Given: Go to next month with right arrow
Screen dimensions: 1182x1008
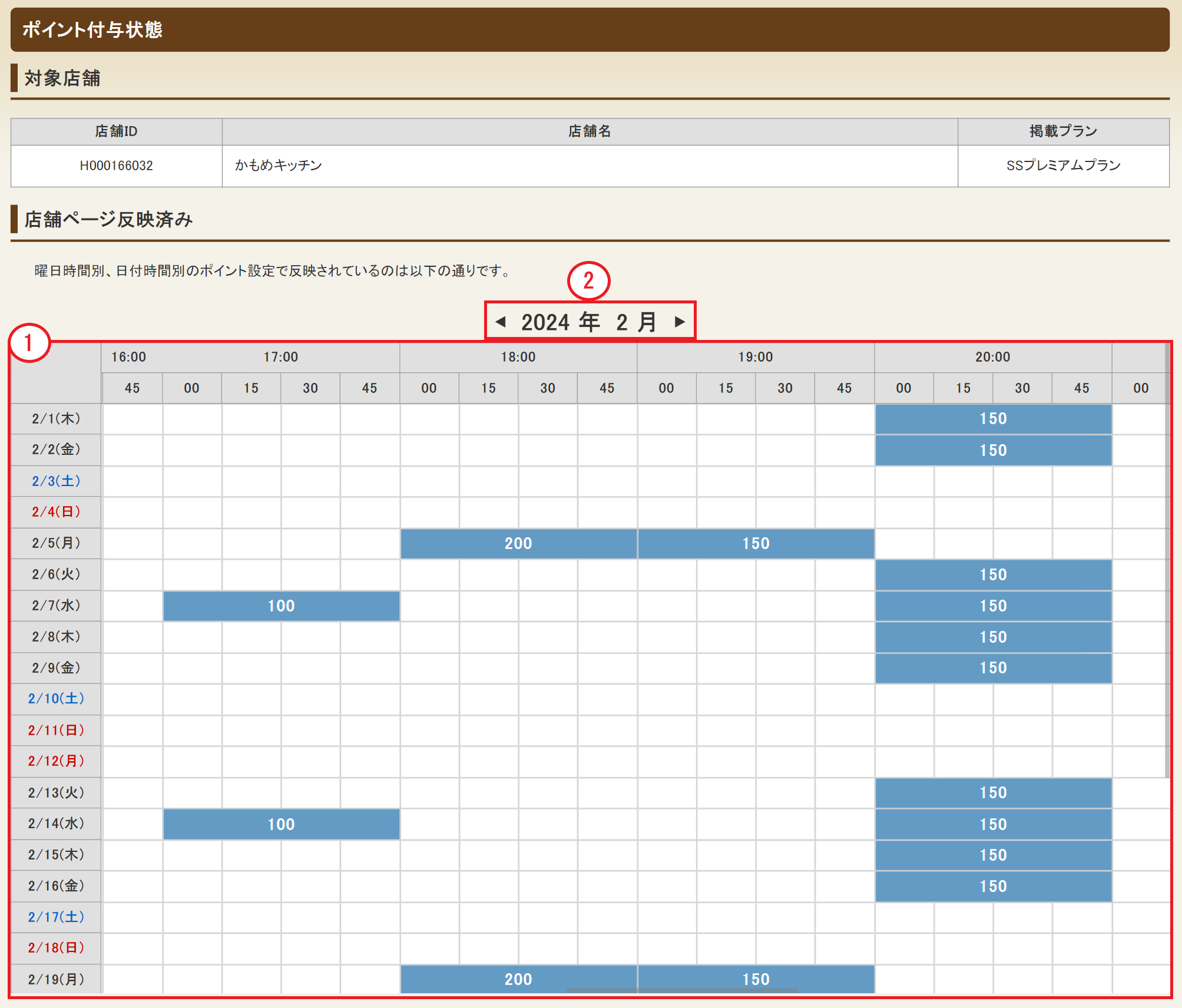Looking at the screenshot, I should [x=680, y=322].
